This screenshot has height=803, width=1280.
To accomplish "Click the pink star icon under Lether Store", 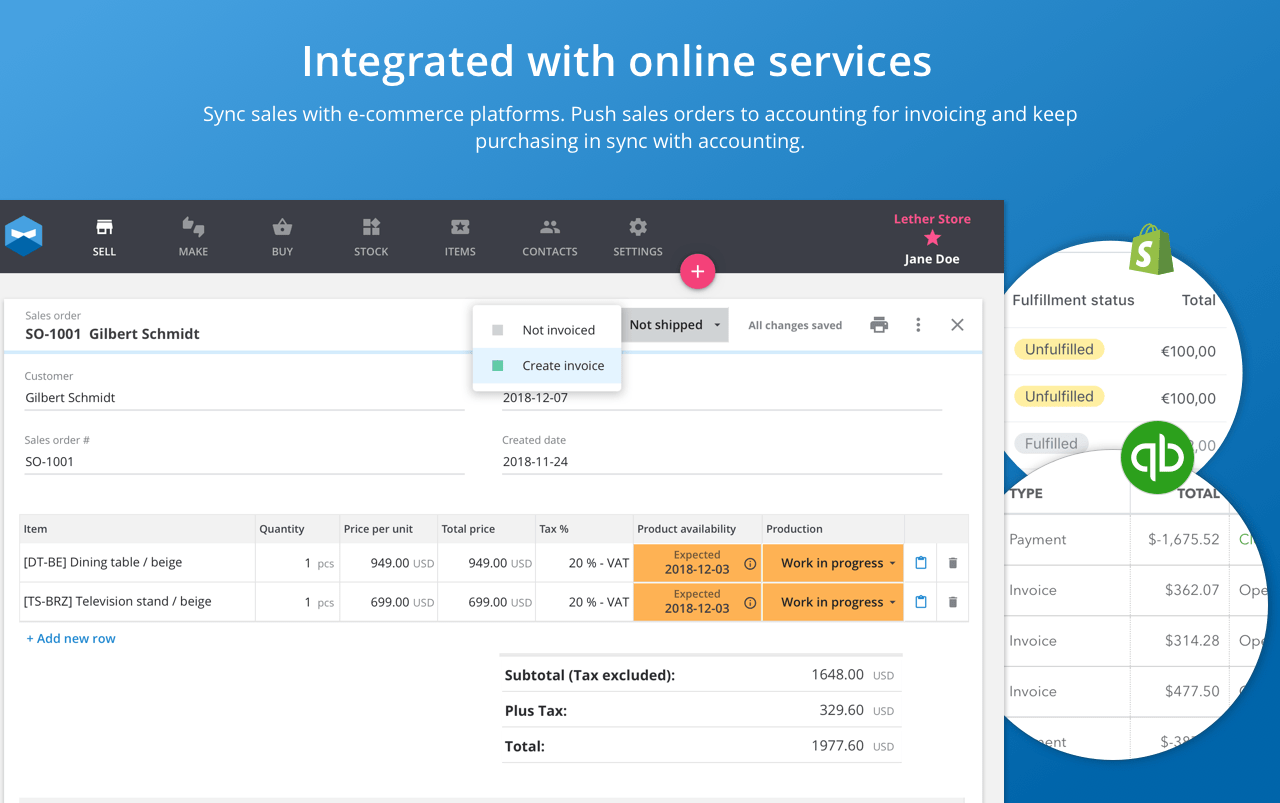I will point(932,238).
